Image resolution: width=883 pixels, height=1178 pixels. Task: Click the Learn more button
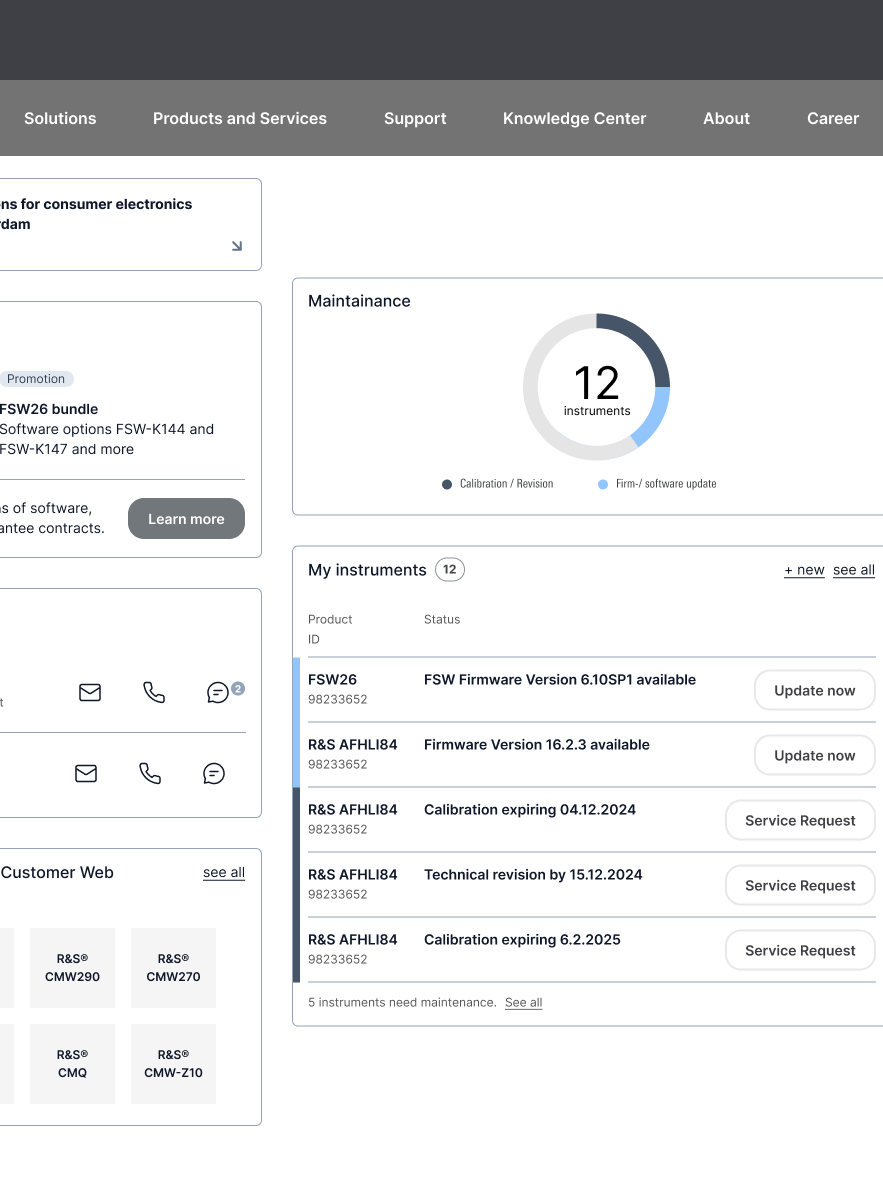[x=186, y=518]
